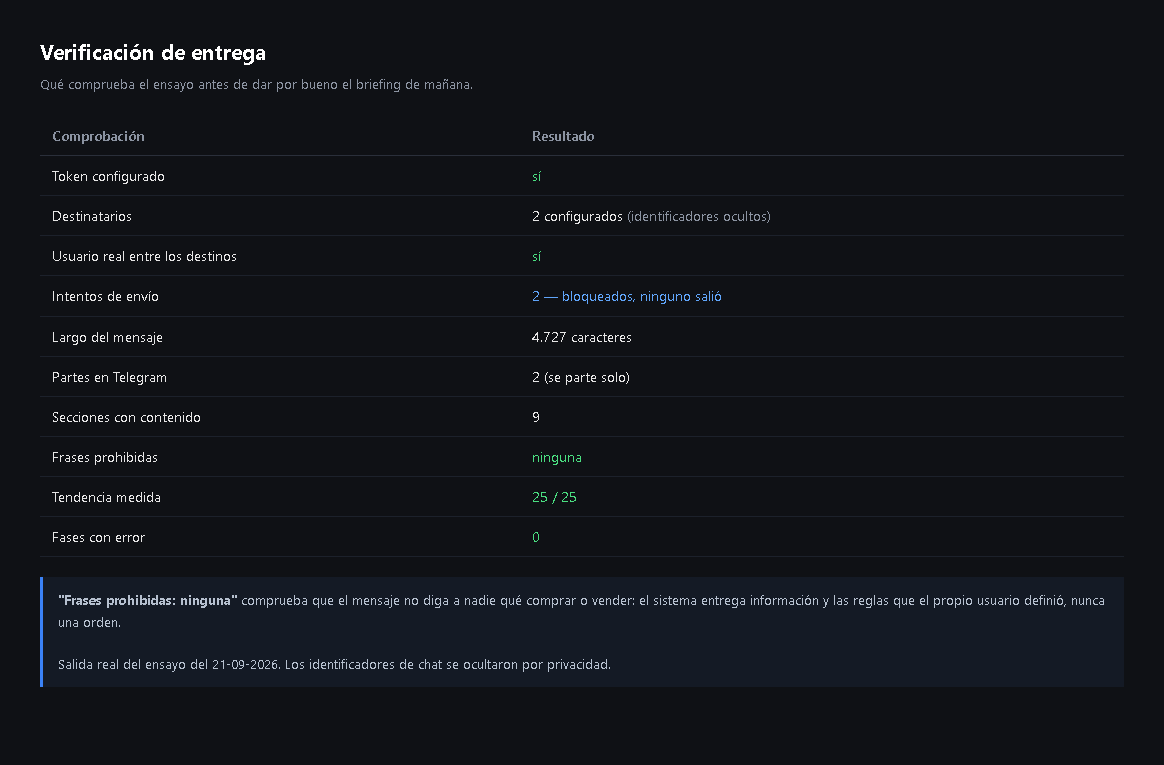Click the '25 / 25' result value
This screenshot has width=1164, height=765.
(x=554, y=498)
